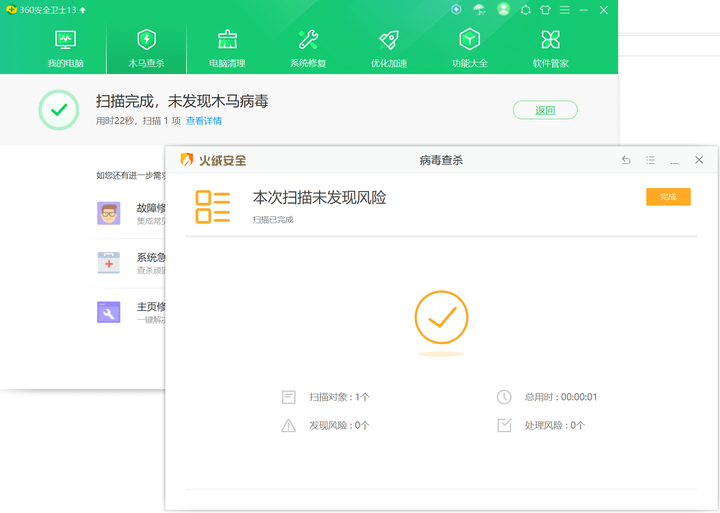Click 扫描已完成 status text
Image resolution: width=720 pixels, height=513 pixels.
click(x=273, y=220)
